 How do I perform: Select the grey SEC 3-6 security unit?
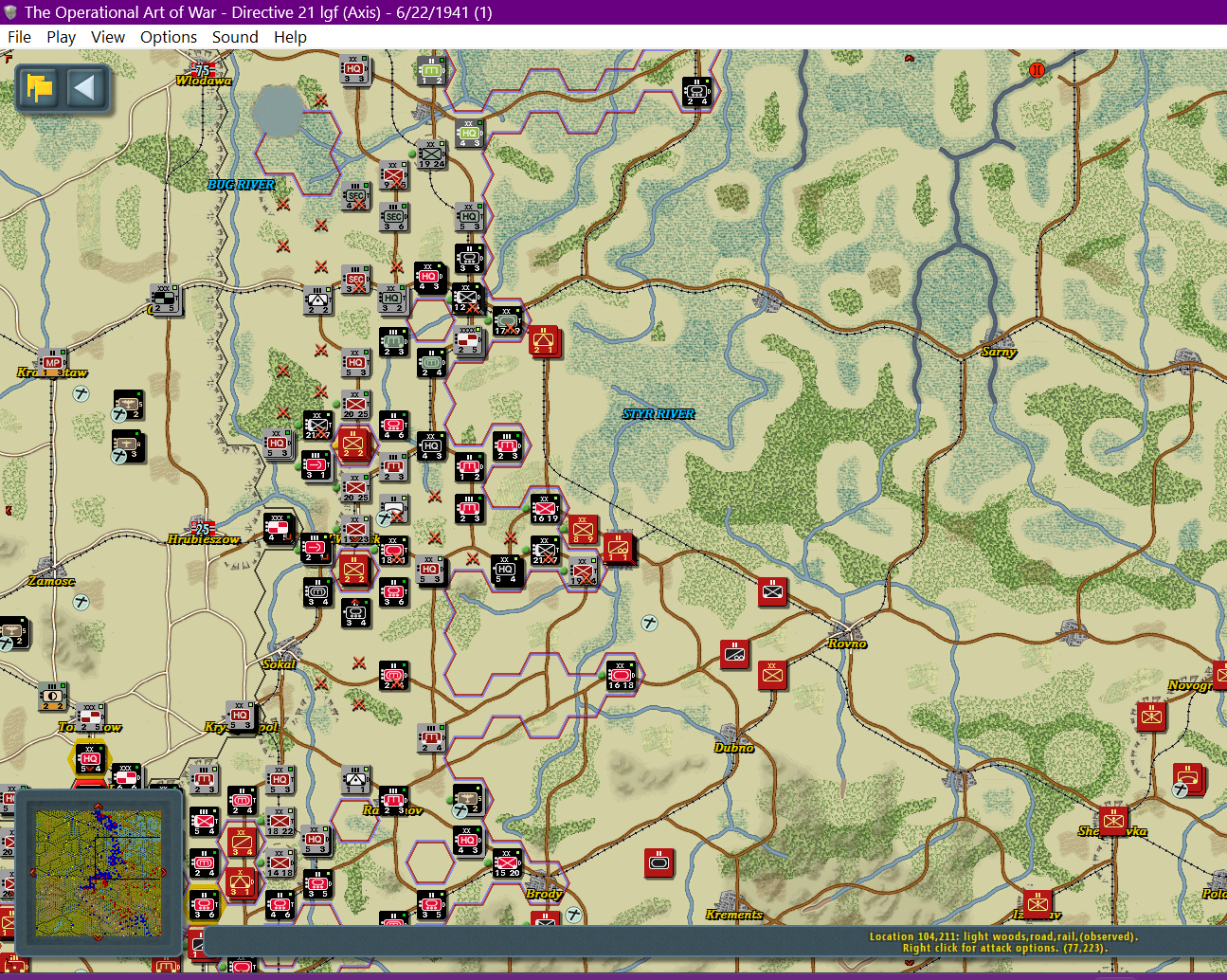click(x=393, y=217)
